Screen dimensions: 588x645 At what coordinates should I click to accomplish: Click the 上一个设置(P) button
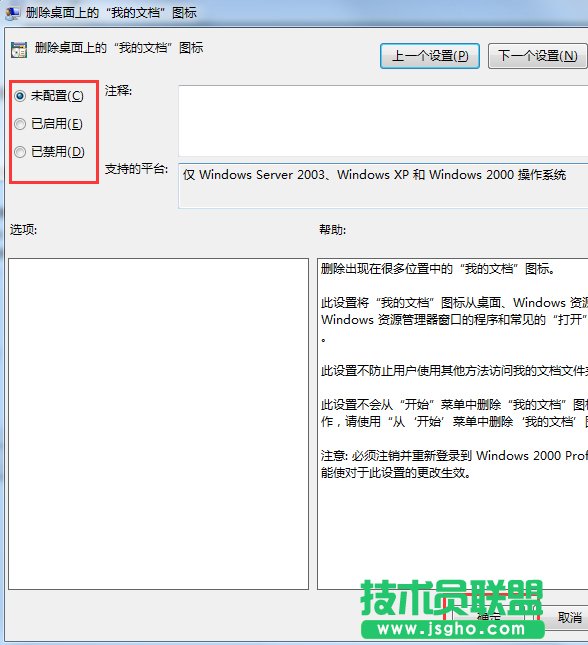tap(430, 56)
